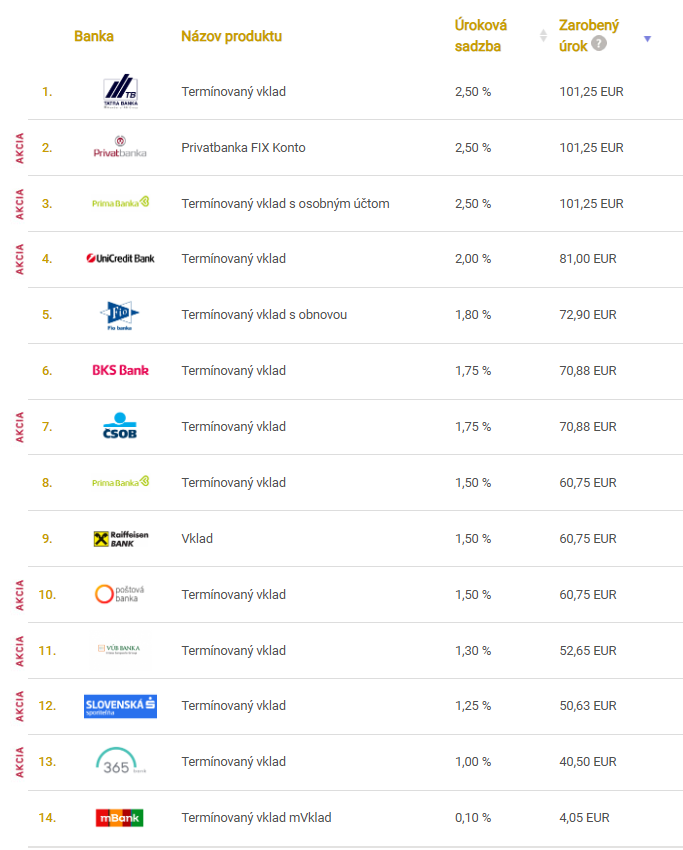
Task: Click the 365 bank logo
Action: (120, 761)
